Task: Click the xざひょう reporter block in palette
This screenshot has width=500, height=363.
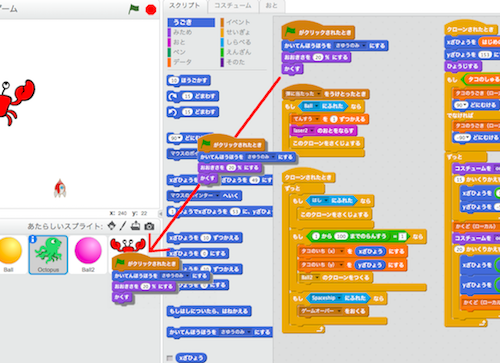Action: [x=191, y=358]
